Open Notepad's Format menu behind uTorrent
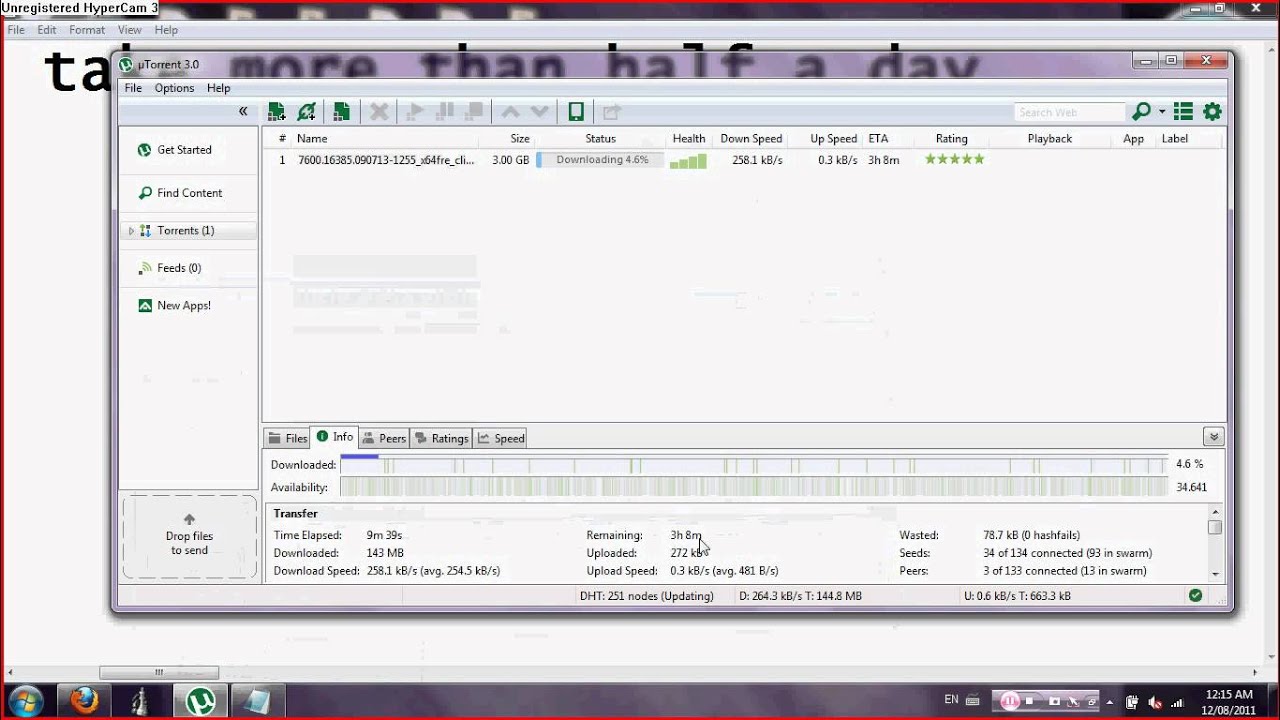 click(87, 30)
